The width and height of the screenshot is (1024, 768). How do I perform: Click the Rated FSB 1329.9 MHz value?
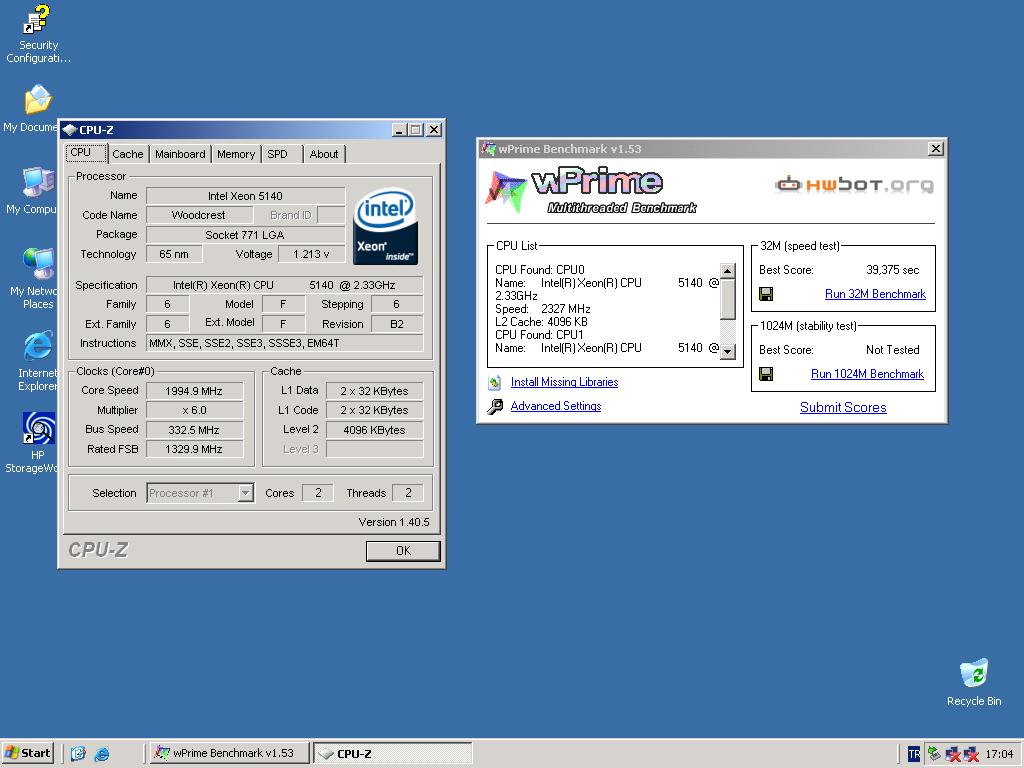pyautogui.click(x=195, y=449)
